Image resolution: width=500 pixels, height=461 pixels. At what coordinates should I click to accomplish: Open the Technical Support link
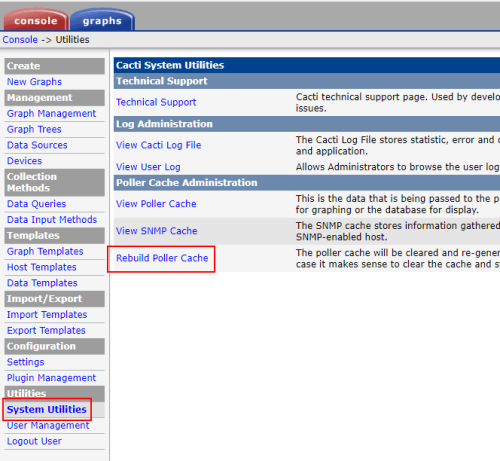(156, 102)
